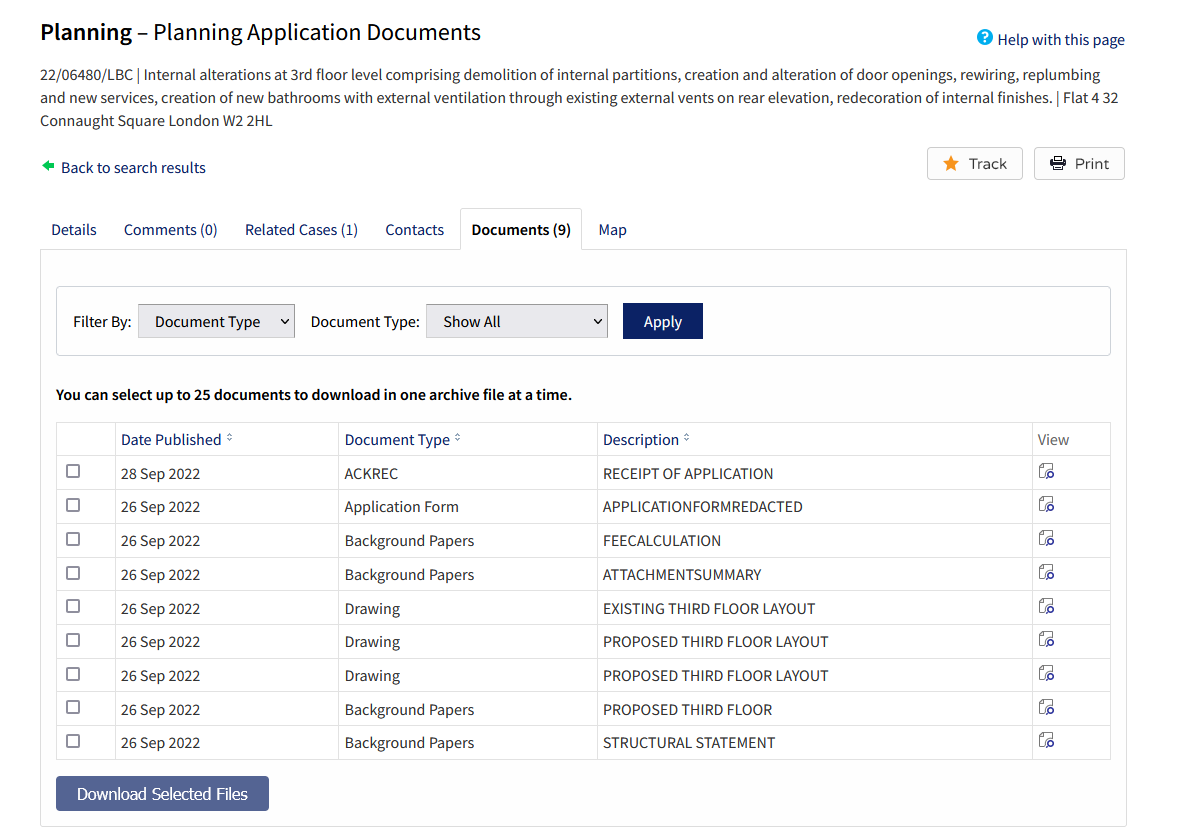Select the ATTACHMENTSUMMARY row checkbox
The image size is (1200, 836).
pos(73,573)
